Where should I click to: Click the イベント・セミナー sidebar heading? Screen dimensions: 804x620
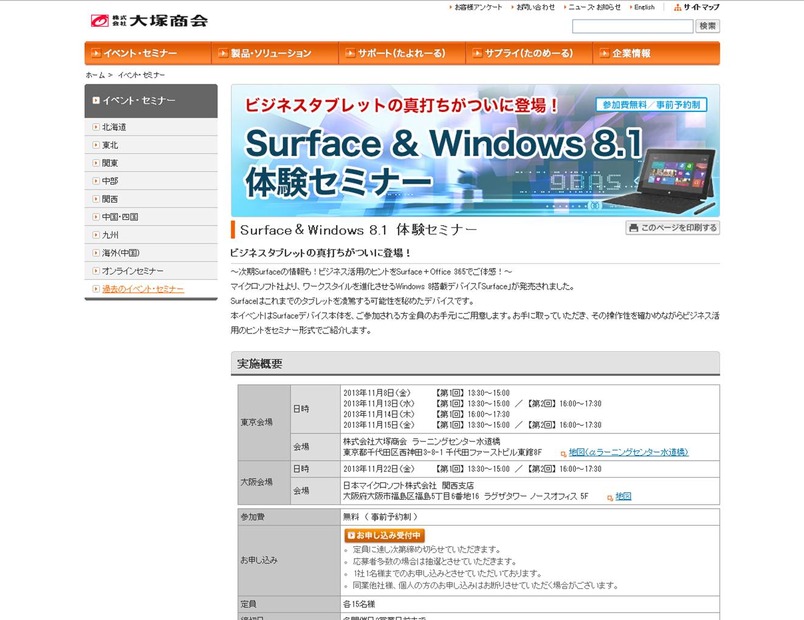[x=151, y=101]
